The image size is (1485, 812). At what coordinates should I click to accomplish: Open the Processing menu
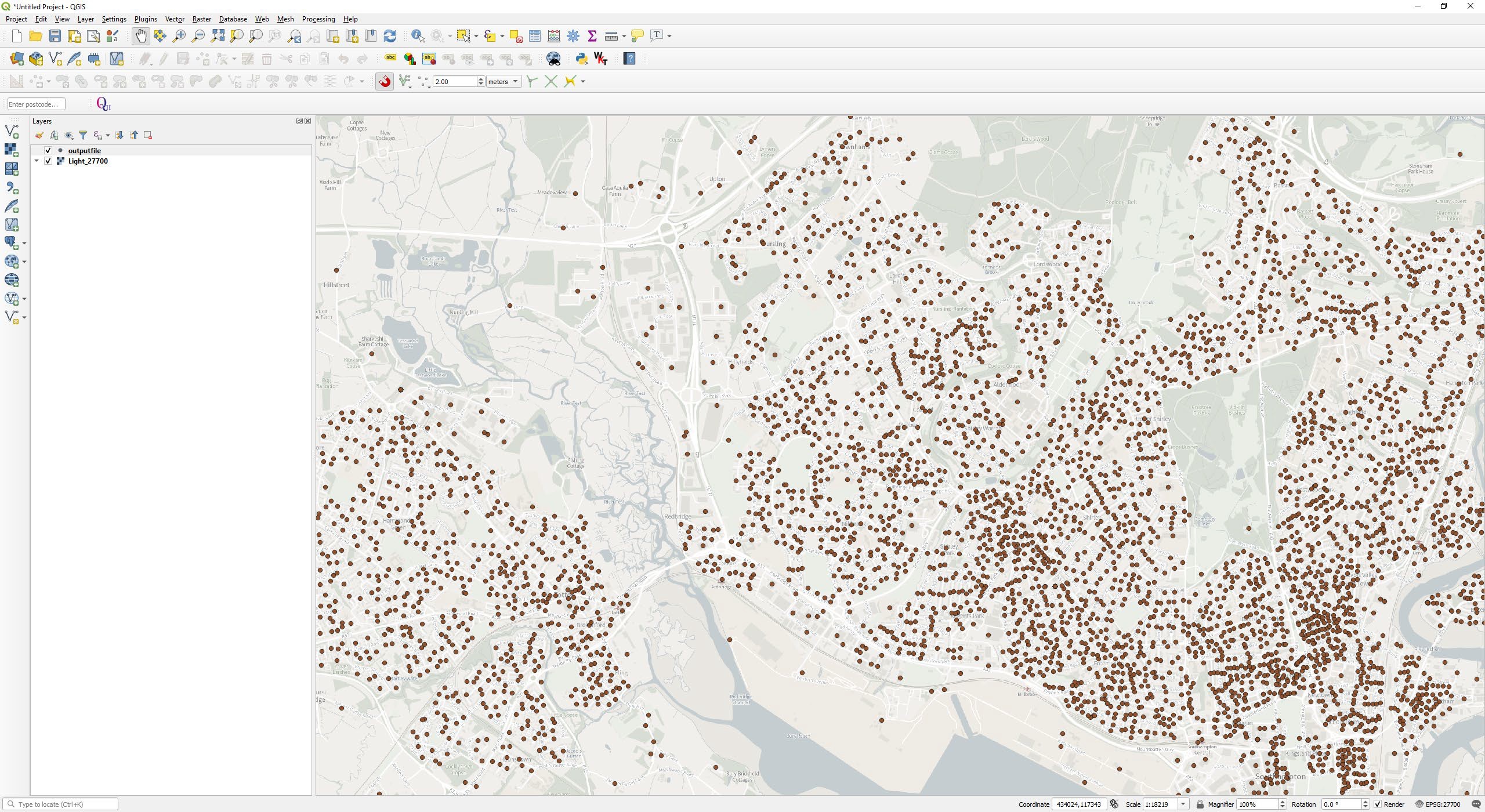coord(318,19)
